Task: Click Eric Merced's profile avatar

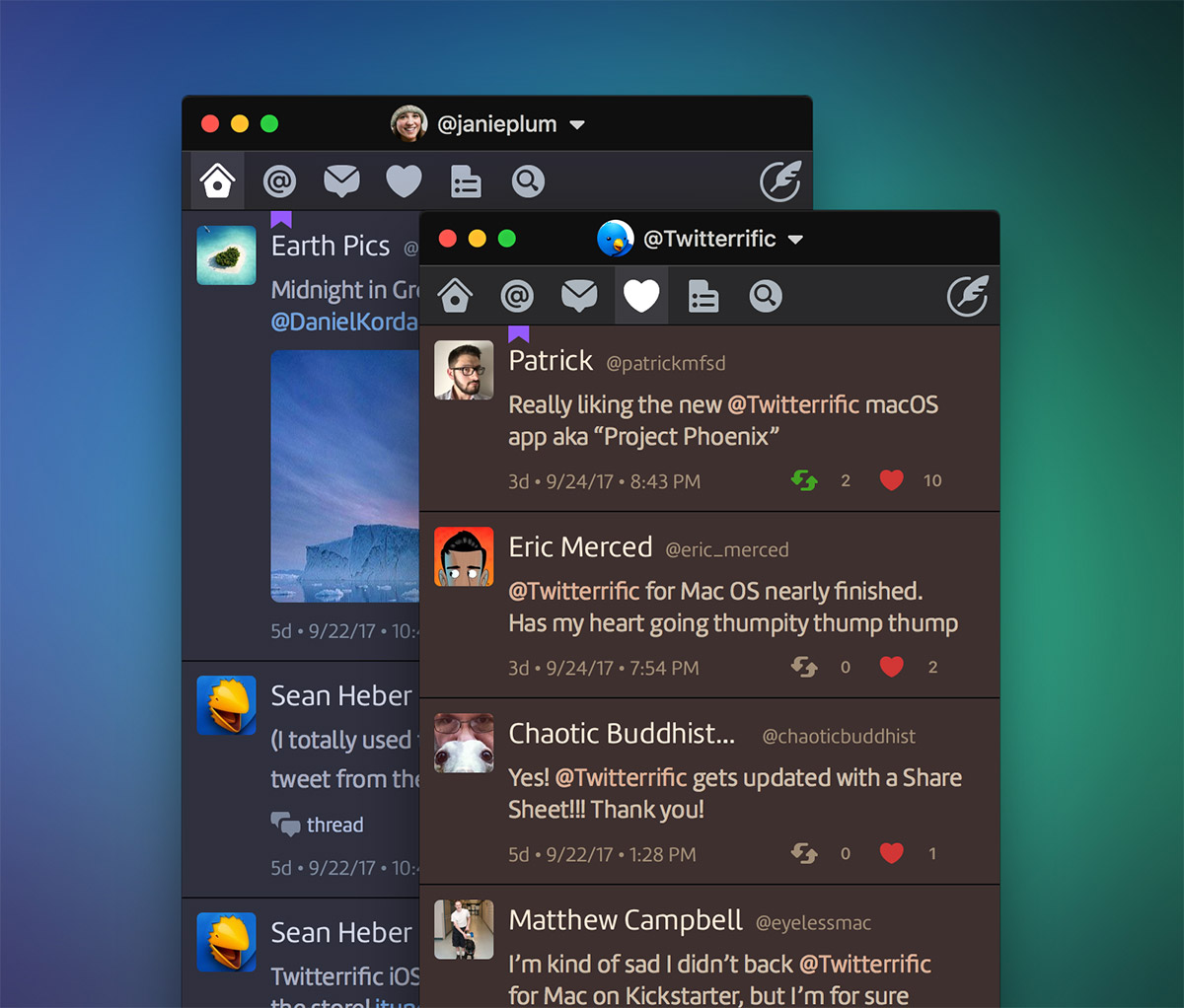Action: (464, 557)
